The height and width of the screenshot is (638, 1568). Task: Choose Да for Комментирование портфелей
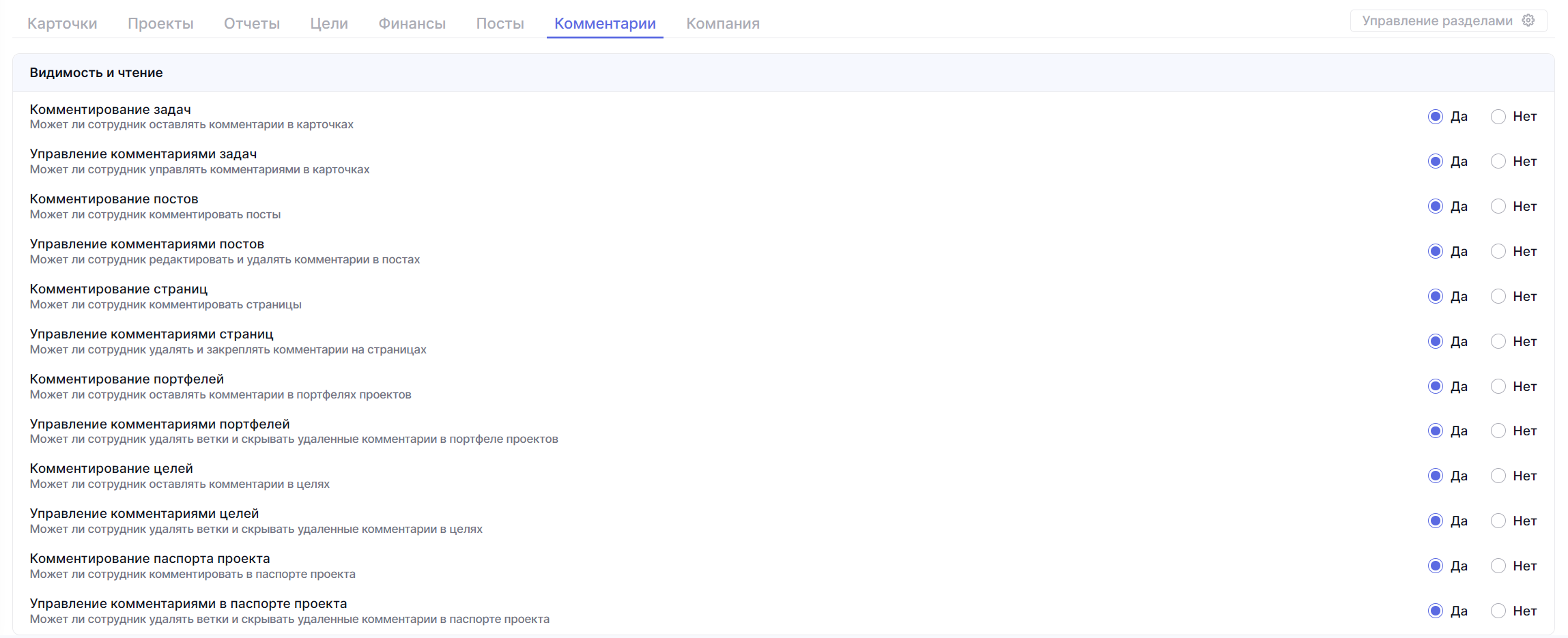[x=1436, y=387]
